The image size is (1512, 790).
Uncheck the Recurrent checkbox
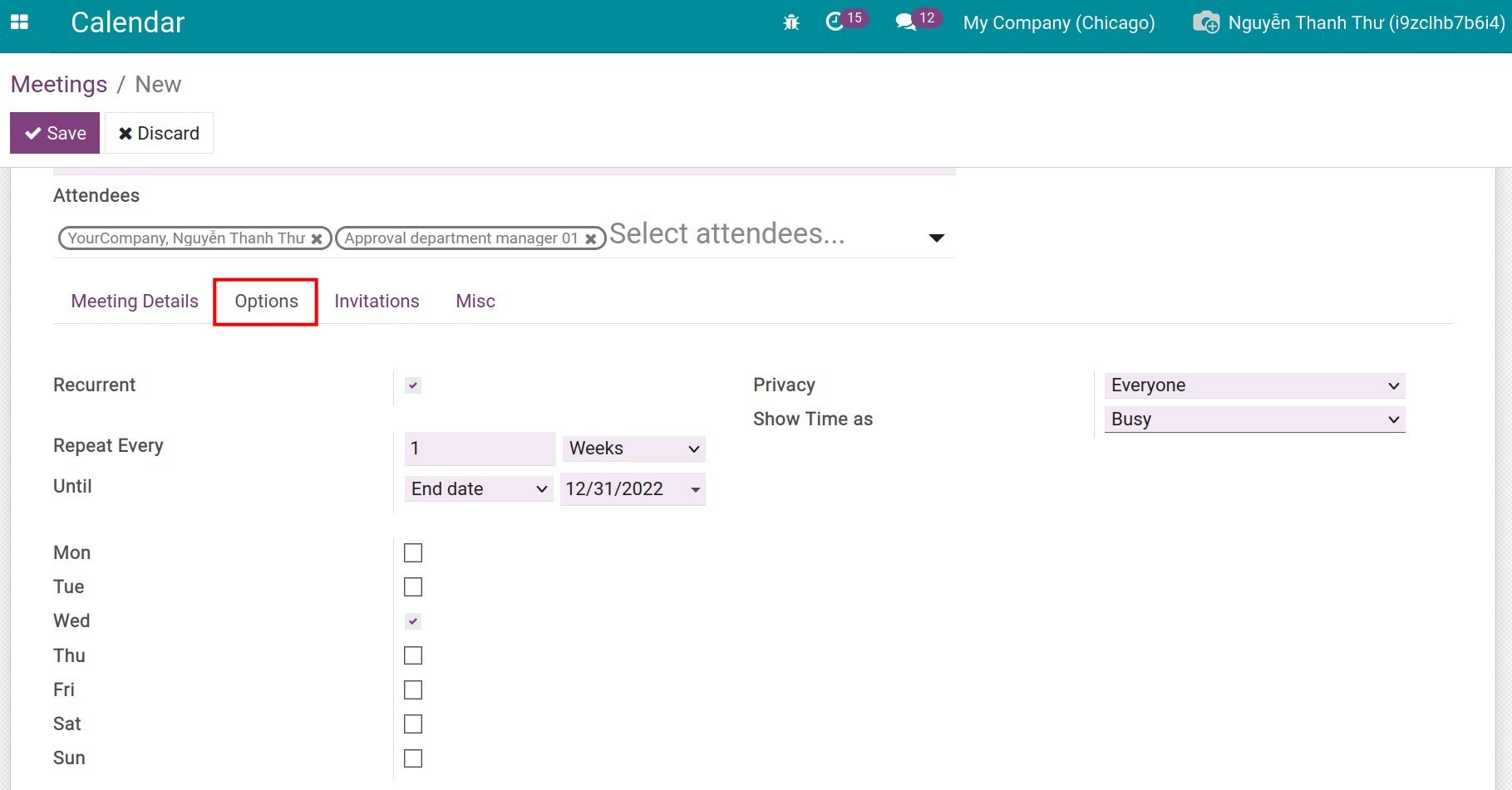413,385
